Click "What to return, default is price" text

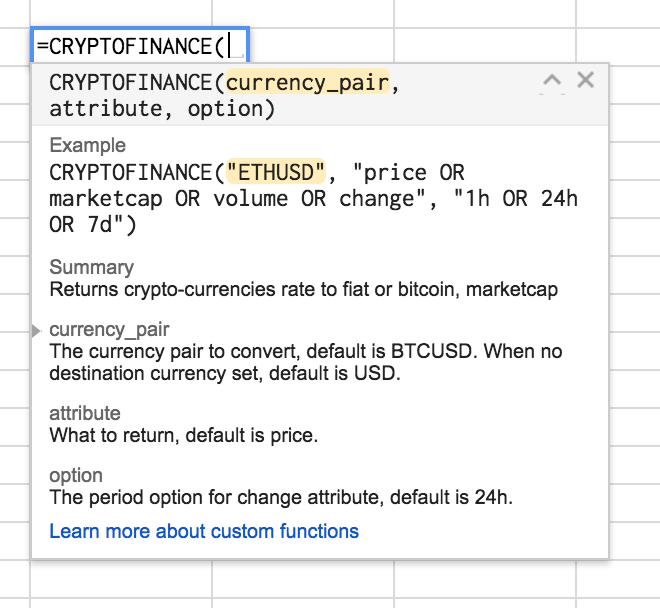click(x=183, y=435)
